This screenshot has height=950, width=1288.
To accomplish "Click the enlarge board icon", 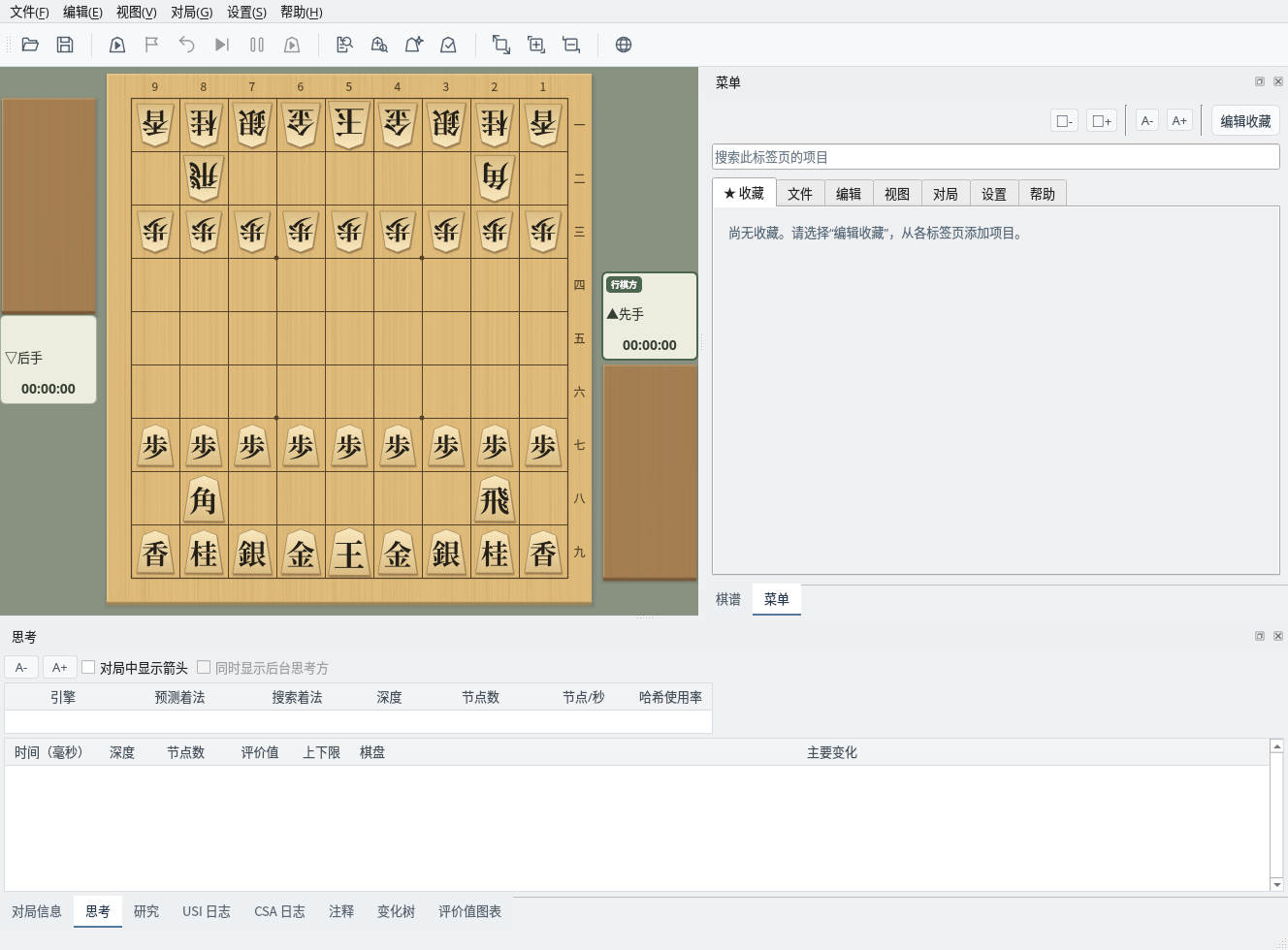I will 535,45.
